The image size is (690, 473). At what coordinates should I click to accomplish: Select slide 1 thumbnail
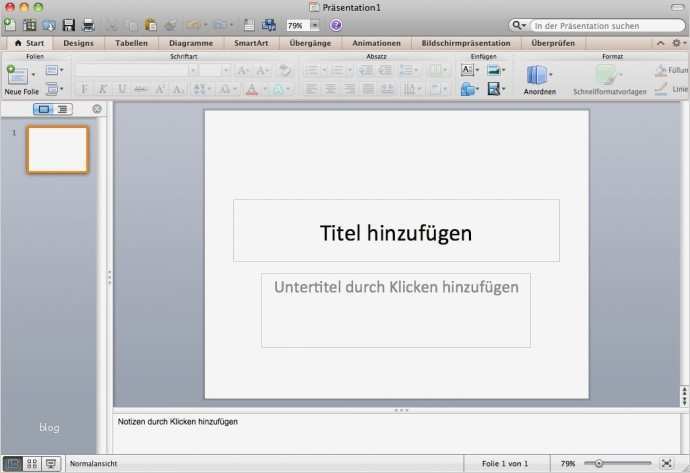coord(58,150)
